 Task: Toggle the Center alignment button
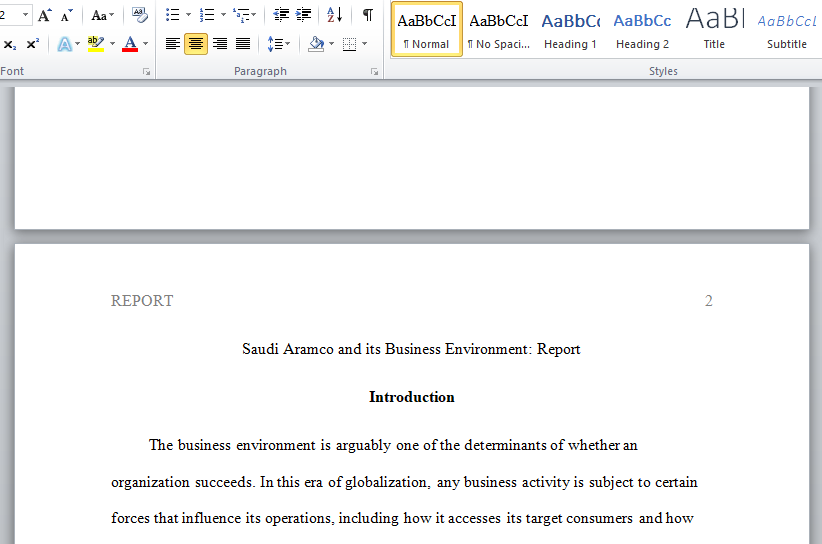(x=196, y=44)
